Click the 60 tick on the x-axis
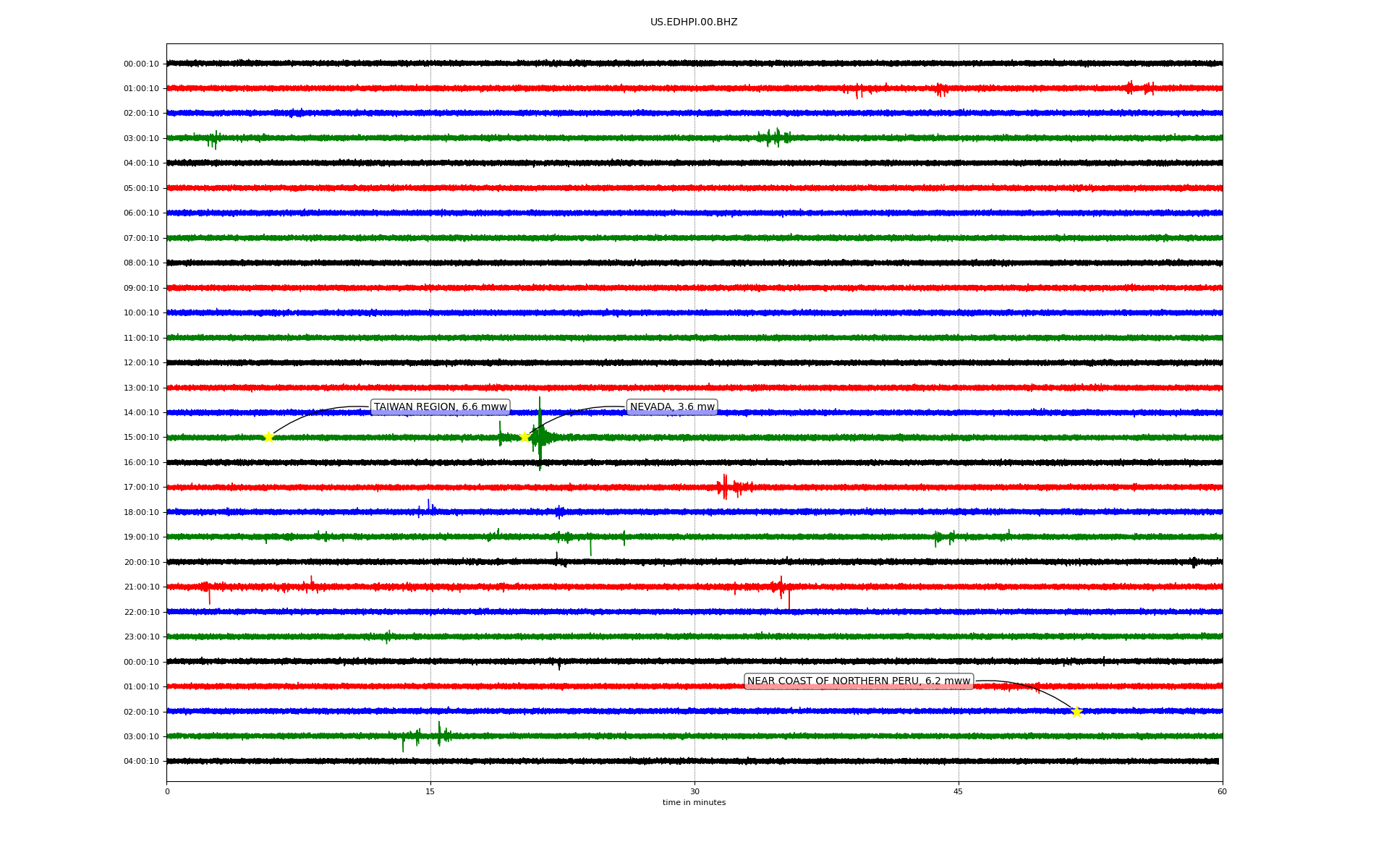 point(1222,791)
